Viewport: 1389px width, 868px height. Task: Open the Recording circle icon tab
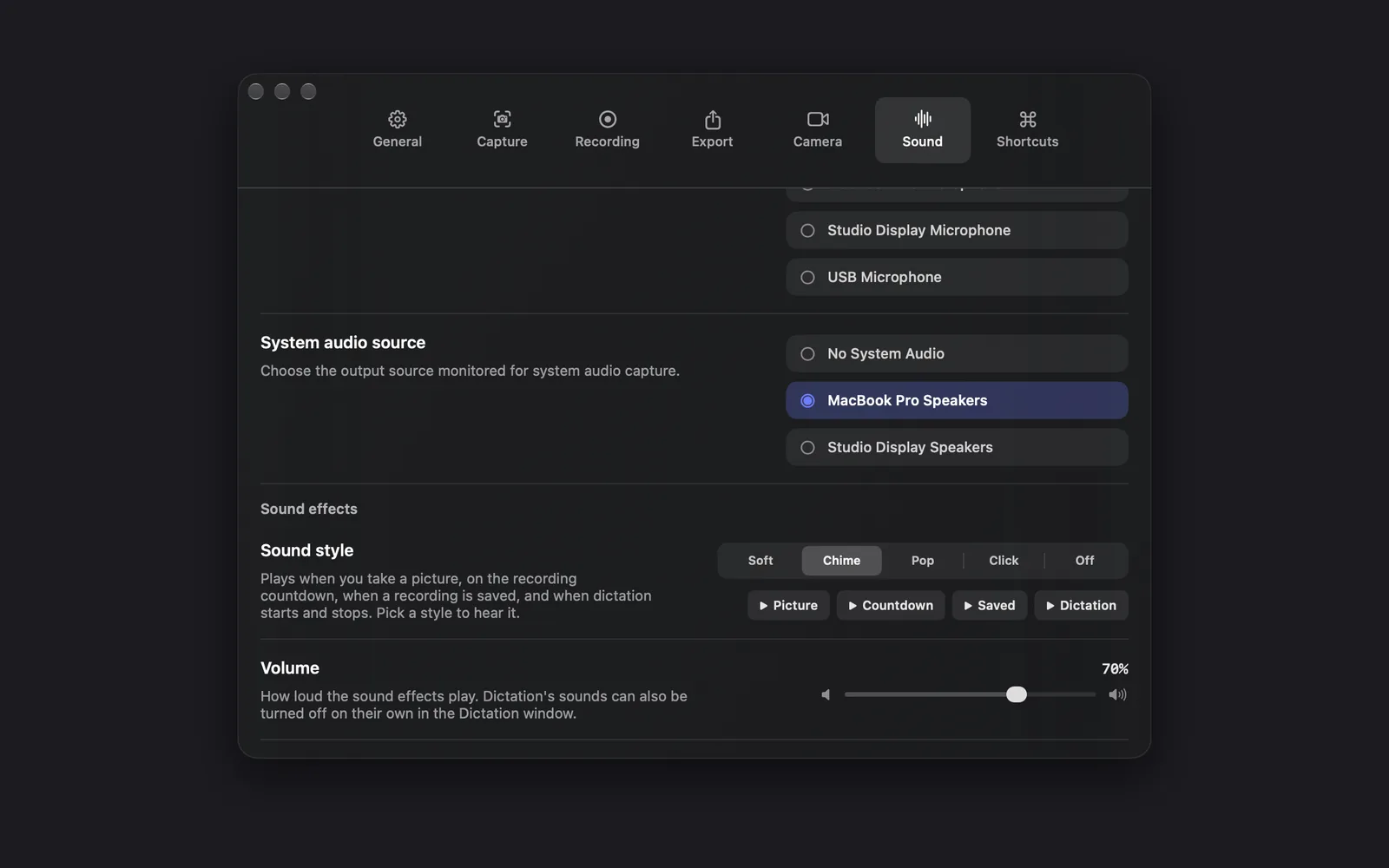click(x=608, y=119)
